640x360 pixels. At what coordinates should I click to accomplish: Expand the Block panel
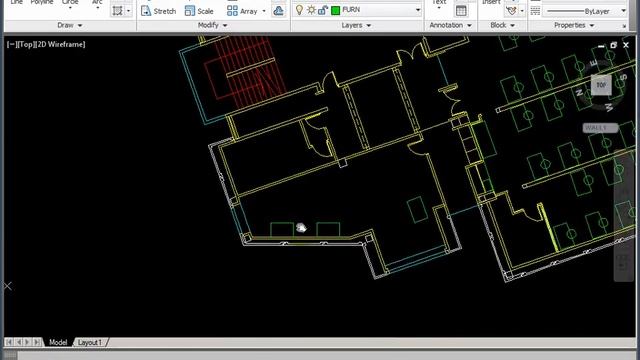point(502,25)
